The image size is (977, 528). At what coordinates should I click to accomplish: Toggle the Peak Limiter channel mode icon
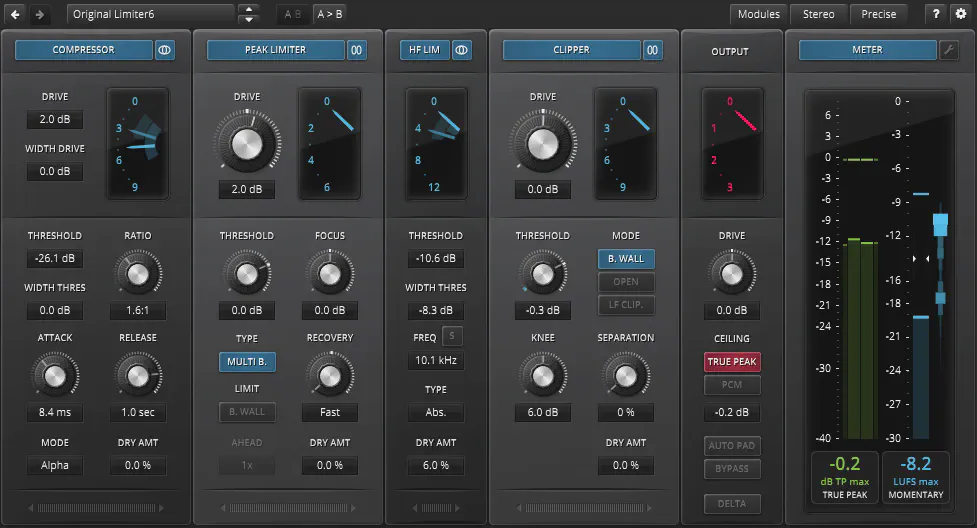[x=357, y=50]
